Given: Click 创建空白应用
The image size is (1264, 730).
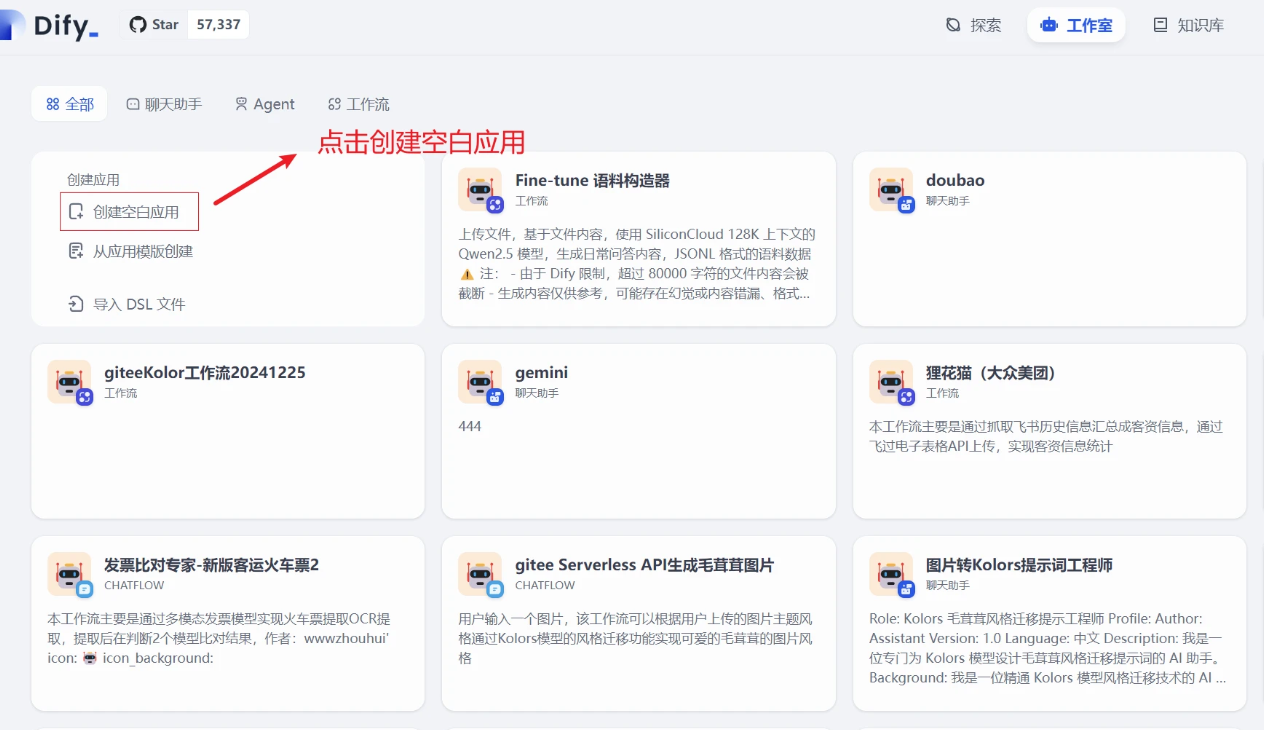Looking at the screenshot, I should (129, 212).
